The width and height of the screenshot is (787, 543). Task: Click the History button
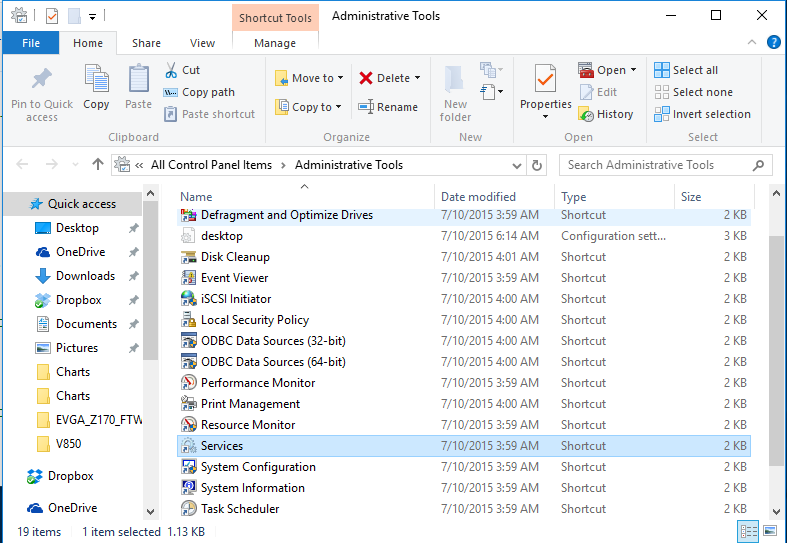pos(606,114)
